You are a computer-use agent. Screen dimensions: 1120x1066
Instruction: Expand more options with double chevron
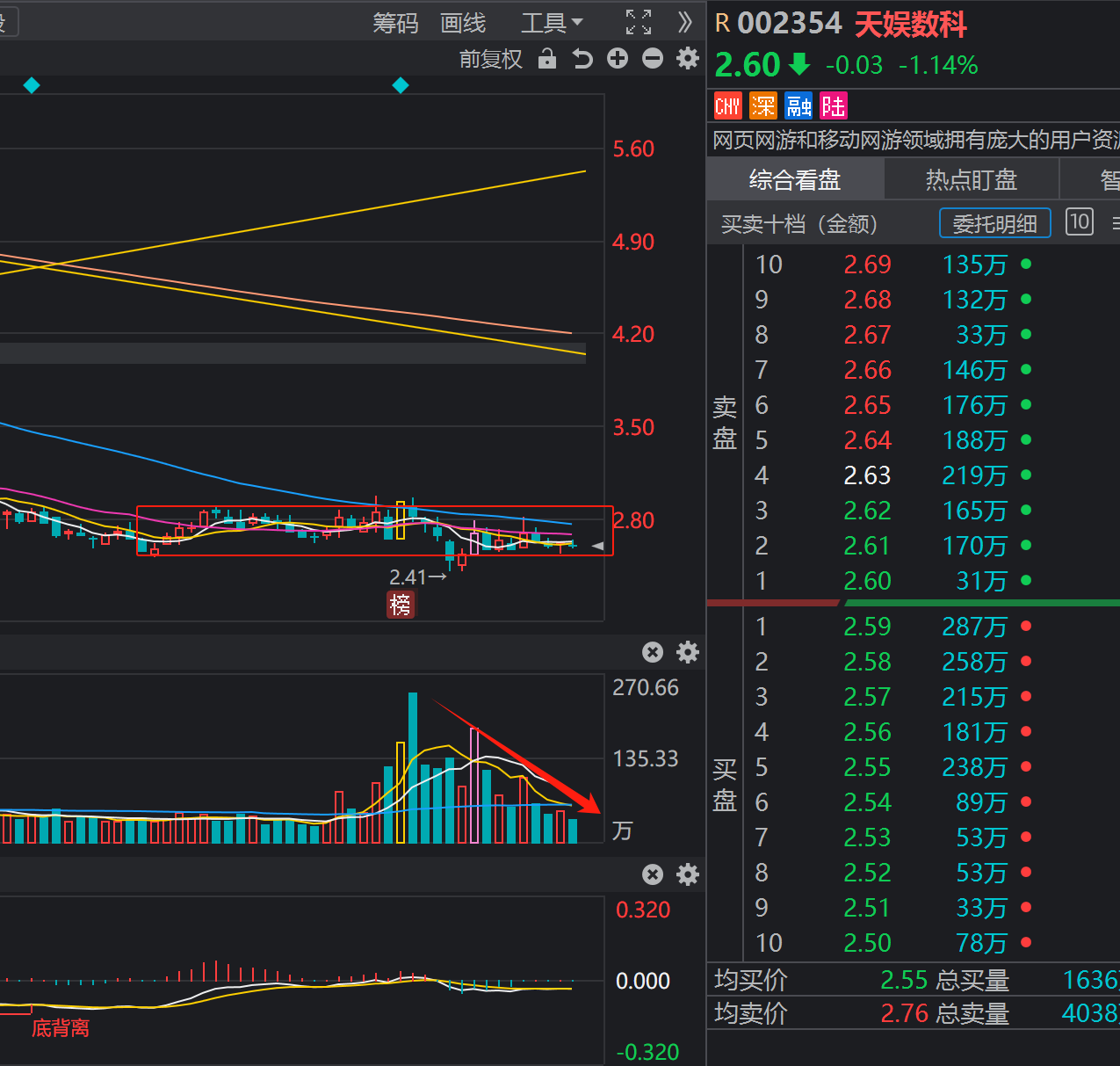click(x=685, y=22)
